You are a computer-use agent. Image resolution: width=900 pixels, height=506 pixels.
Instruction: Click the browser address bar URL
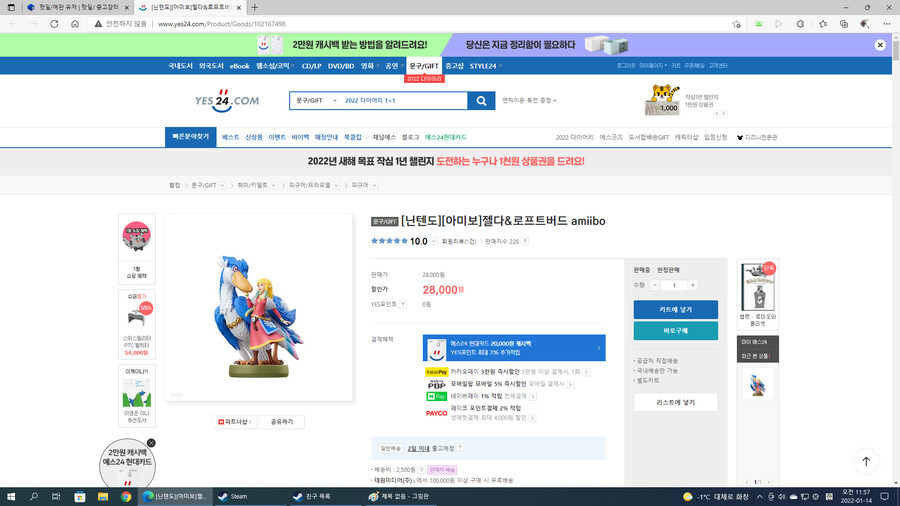[222, 24]
